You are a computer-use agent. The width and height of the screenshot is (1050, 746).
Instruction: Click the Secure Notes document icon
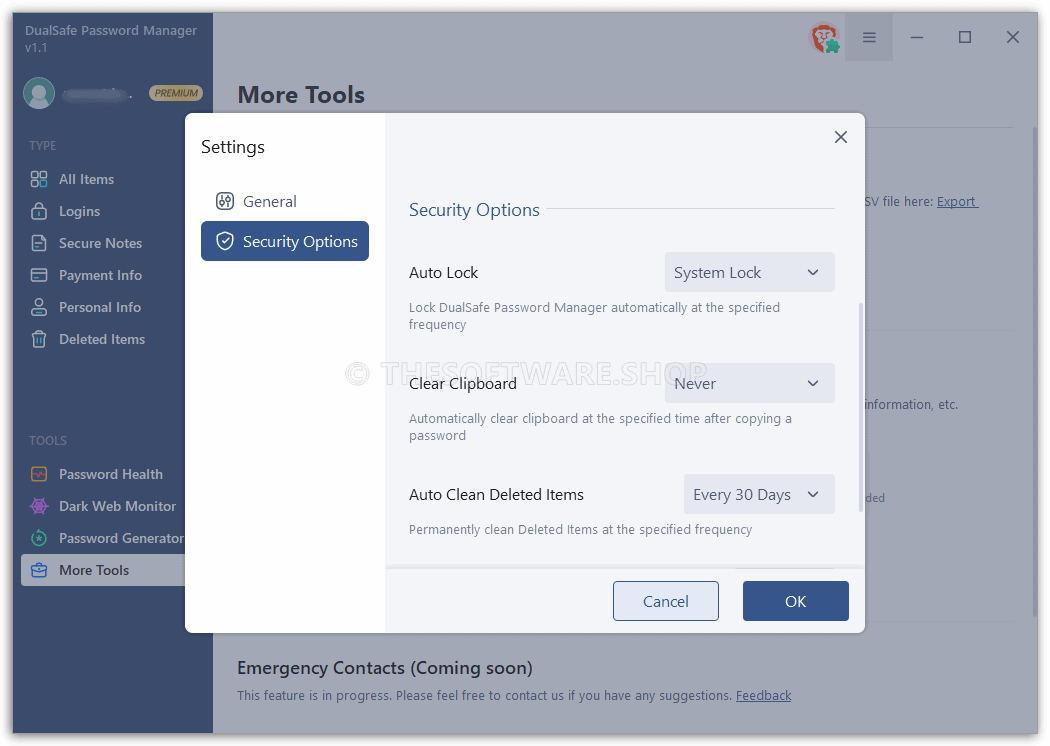(39, 243)
